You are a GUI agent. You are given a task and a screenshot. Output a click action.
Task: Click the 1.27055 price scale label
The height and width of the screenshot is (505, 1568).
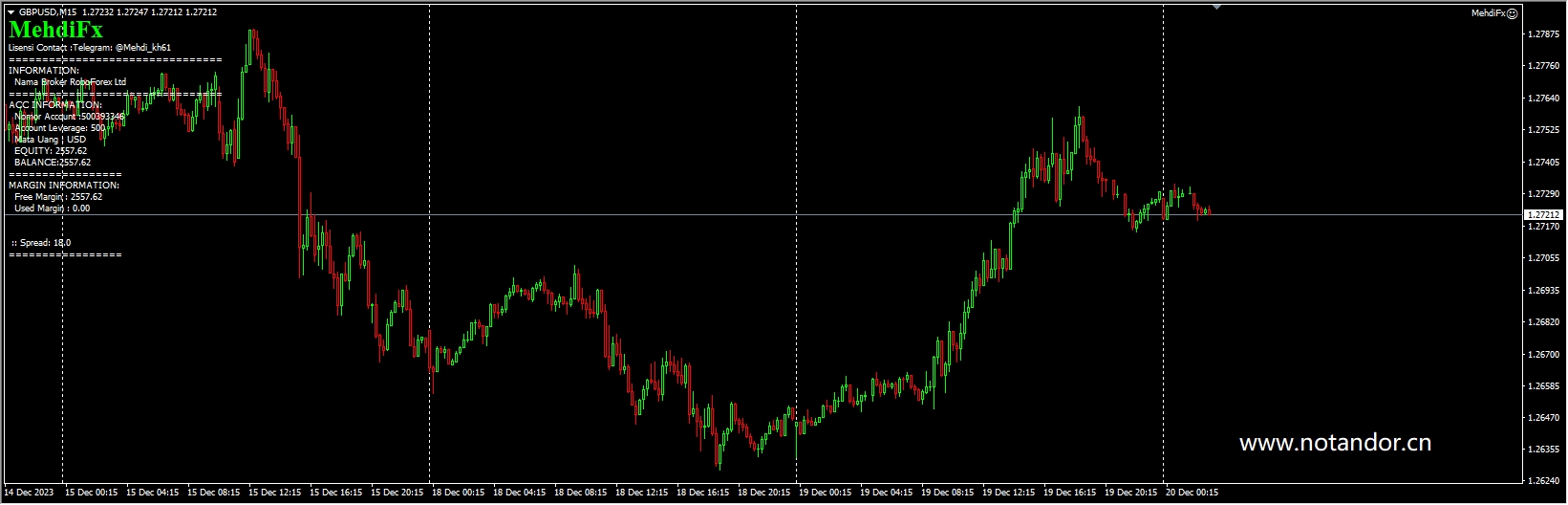click(1544, 258)
